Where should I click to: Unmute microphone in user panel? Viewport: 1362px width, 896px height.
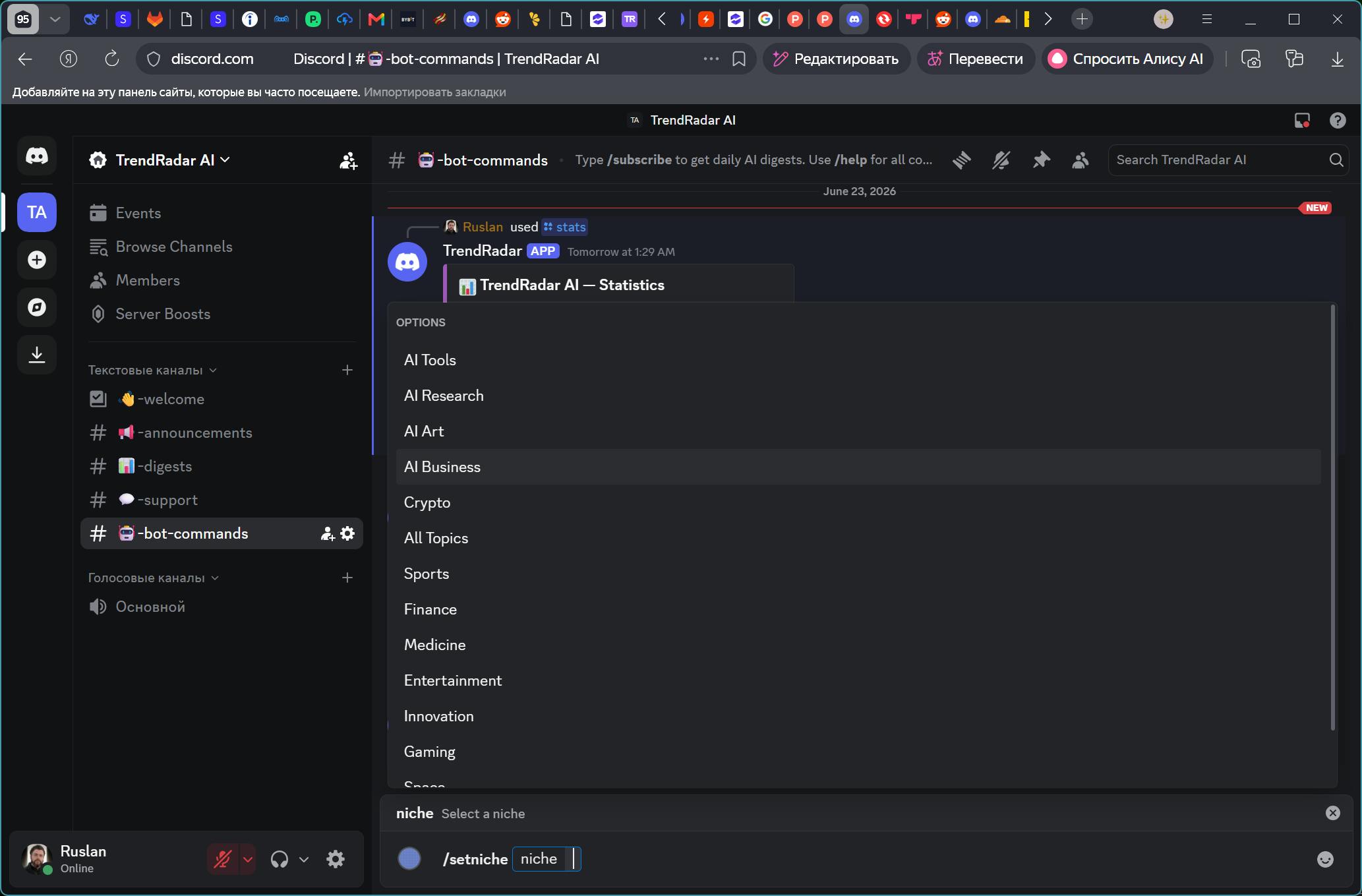point(223,859)
